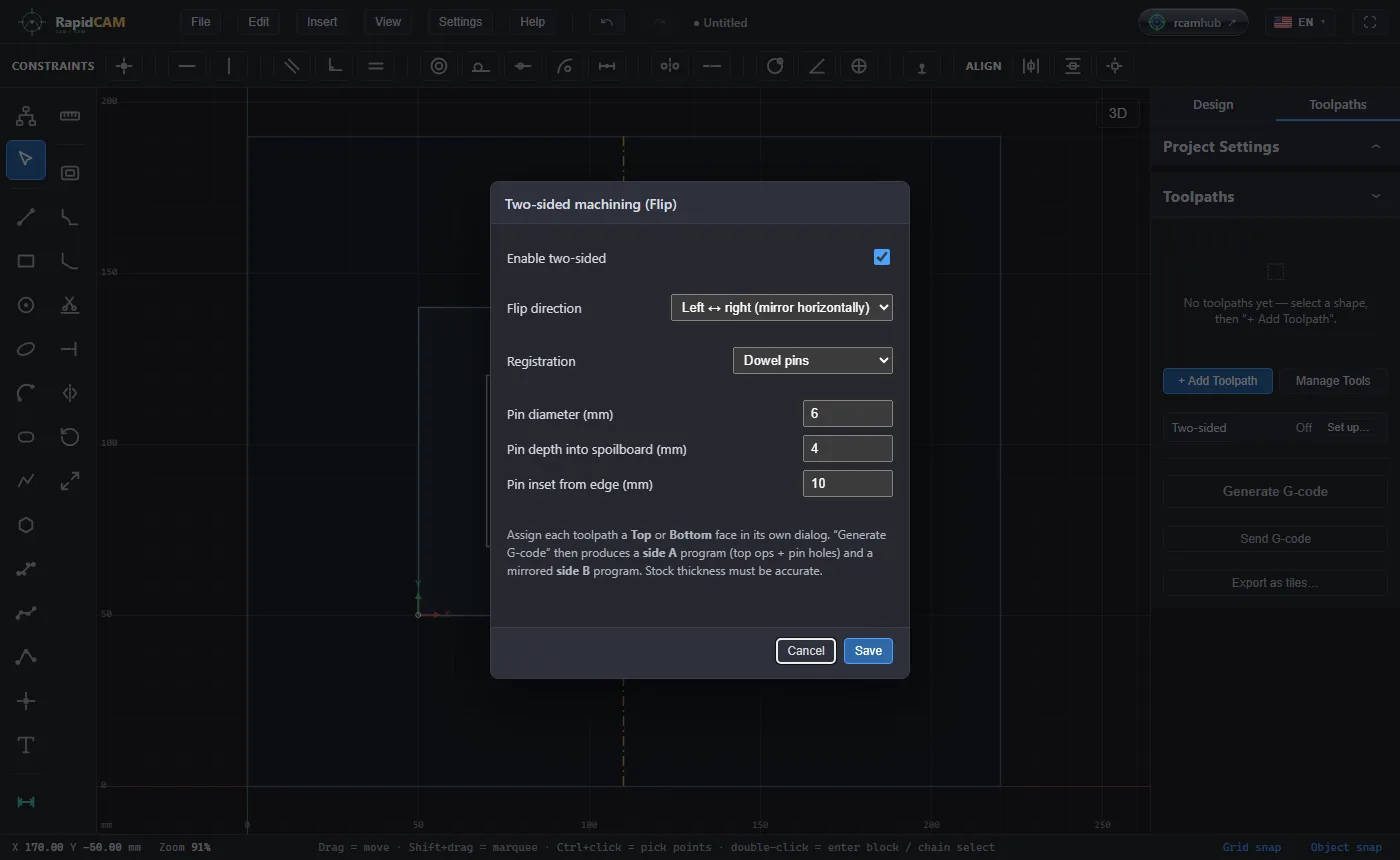The height and width of the screenshot is (860, 1400).
Task: Switch to the Design tab
Action: [x=1213, y=105]
